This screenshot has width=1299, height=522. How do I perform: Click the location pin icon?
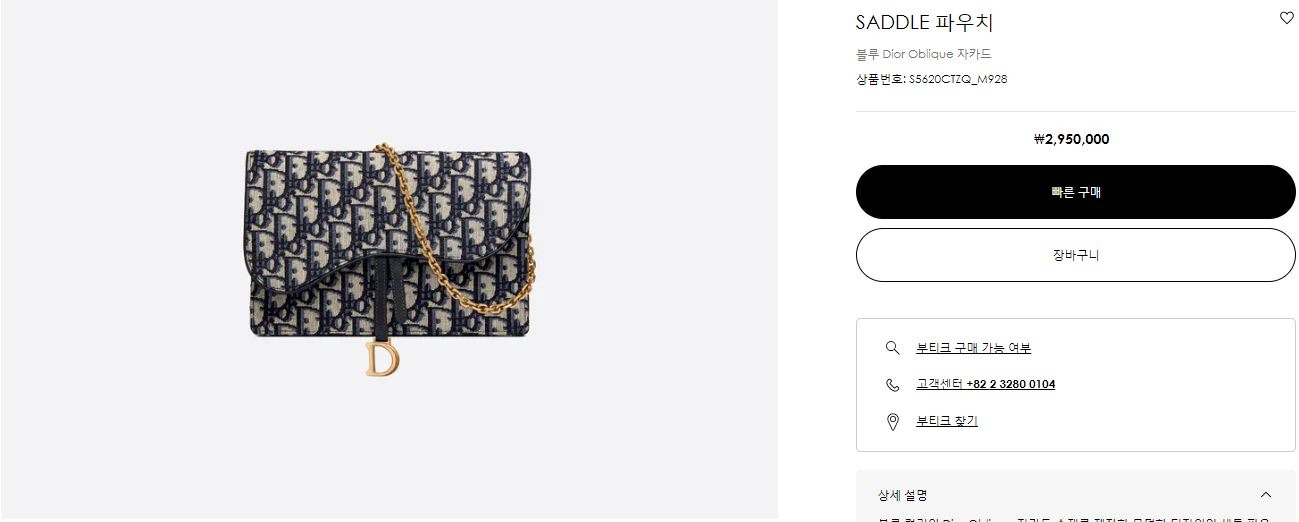point(893,421)
